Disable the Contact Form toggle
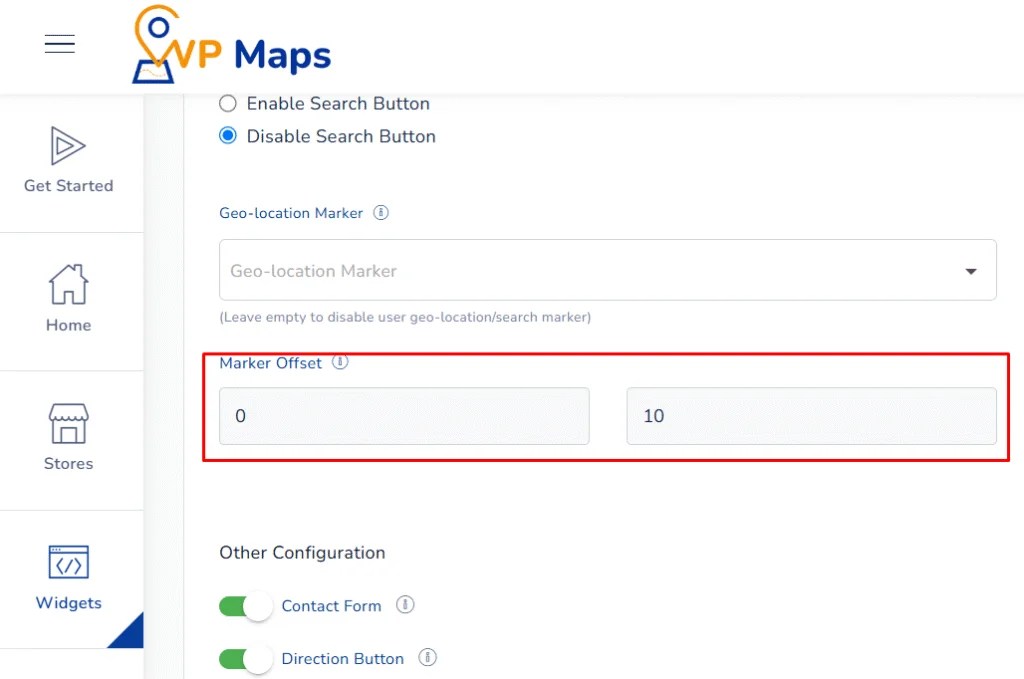Screen dimensions: 1024x679 tap(245, 605)
